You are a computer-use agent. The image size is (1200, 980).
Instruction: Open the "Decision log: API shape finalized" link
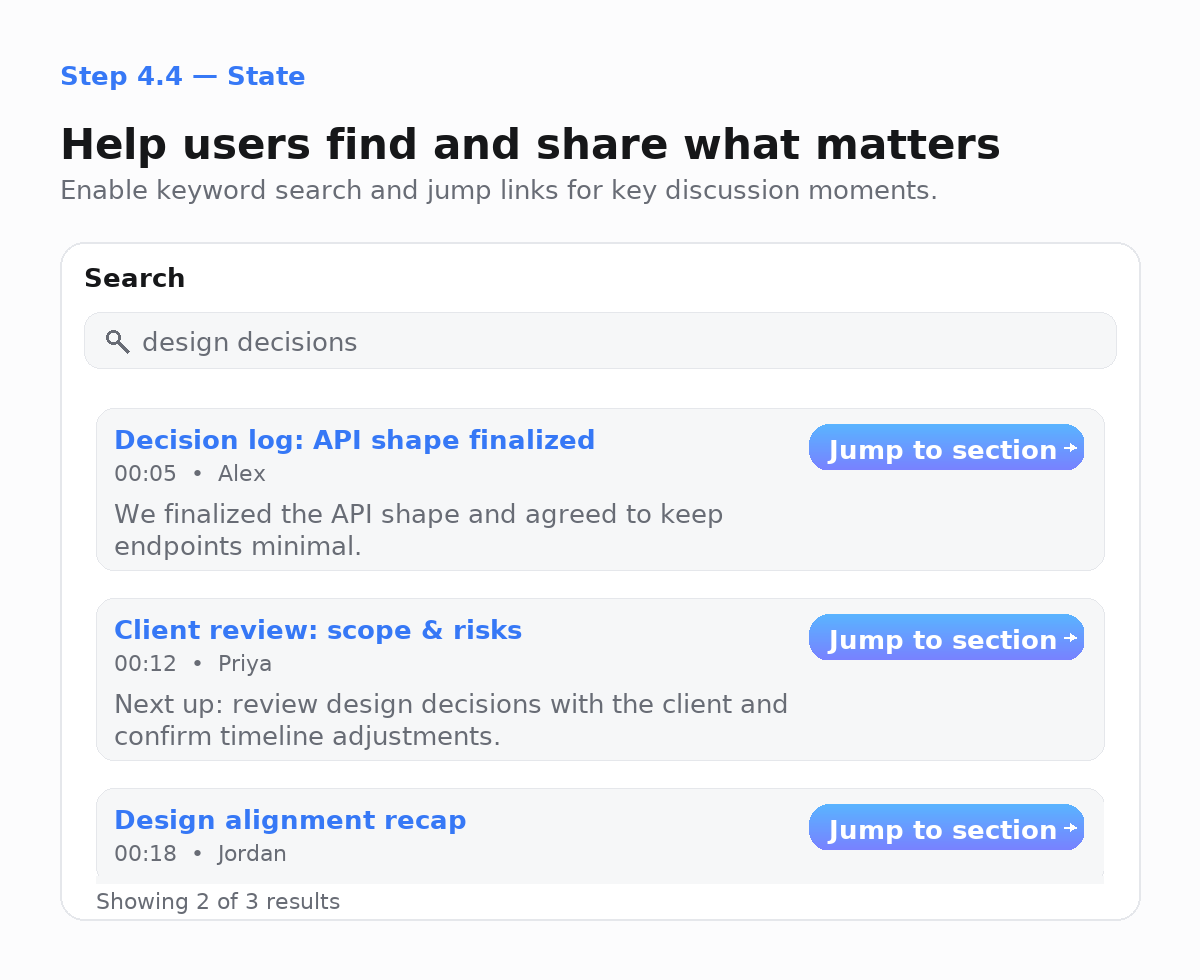click(354, 440)
